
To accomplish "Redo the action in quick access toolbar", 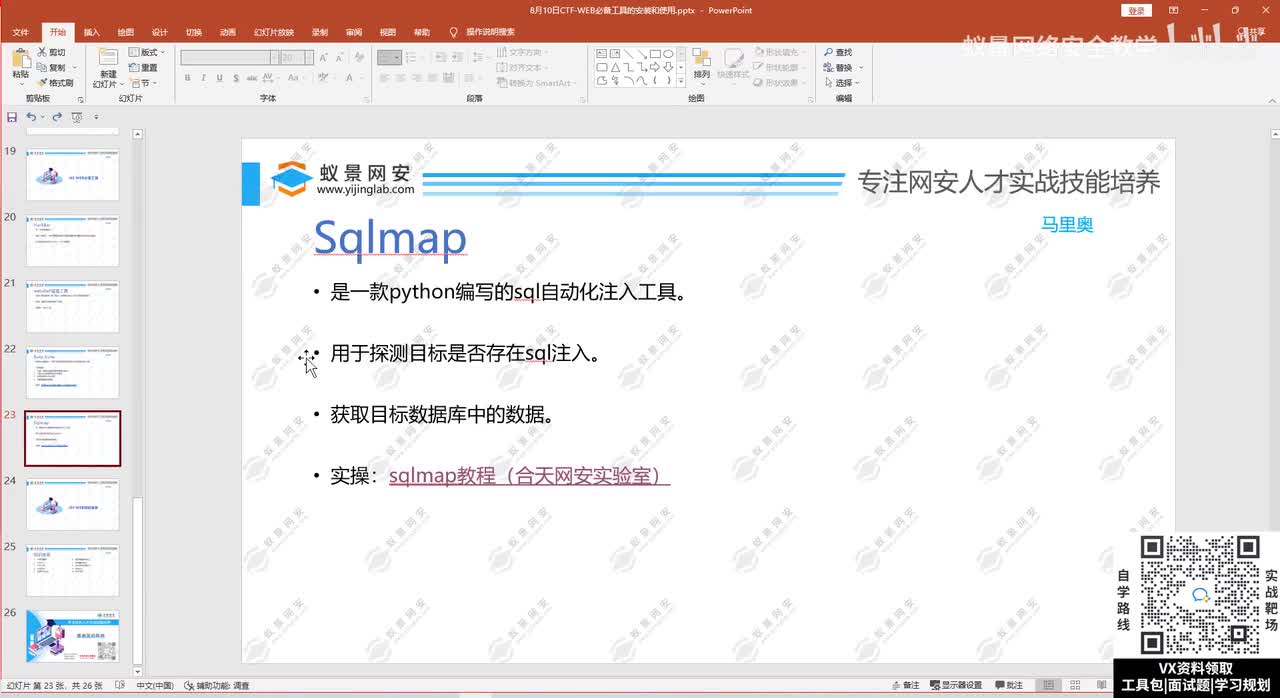I will 56,117.
